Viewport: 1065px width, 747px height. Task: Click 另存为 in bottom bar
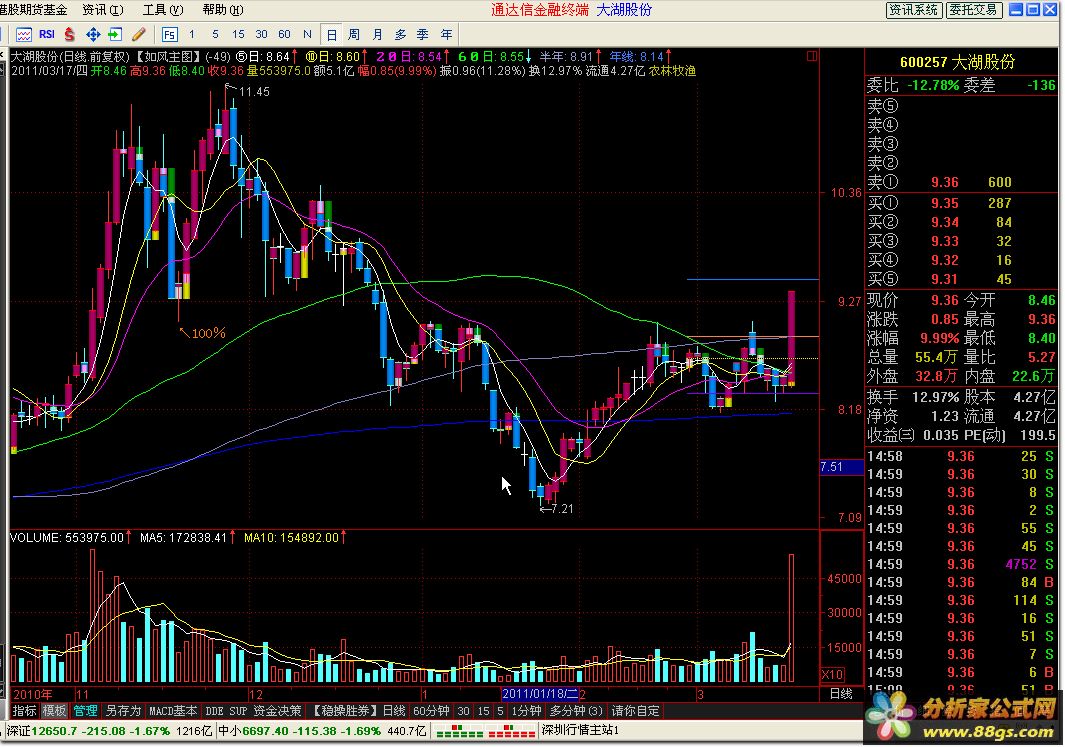[123, 711]
